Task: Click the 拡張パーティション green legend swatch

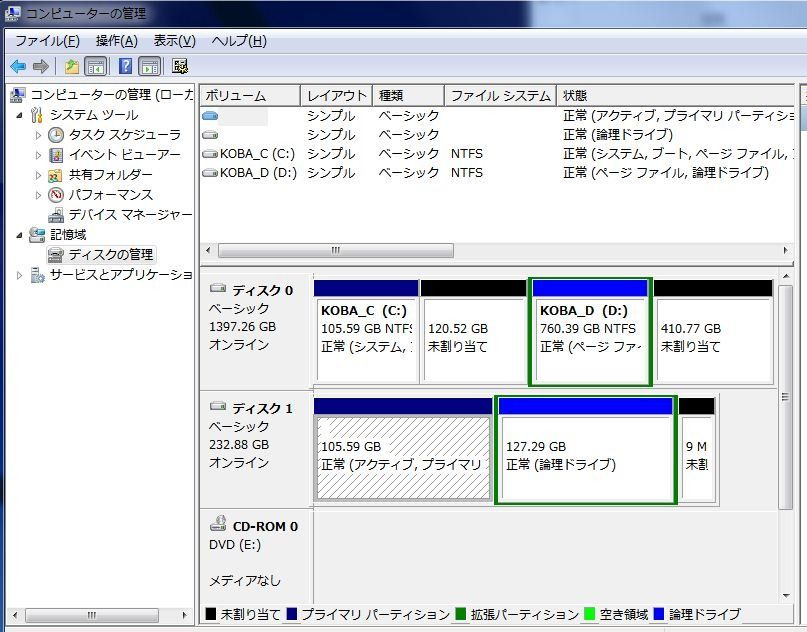Action: (461, 614)
